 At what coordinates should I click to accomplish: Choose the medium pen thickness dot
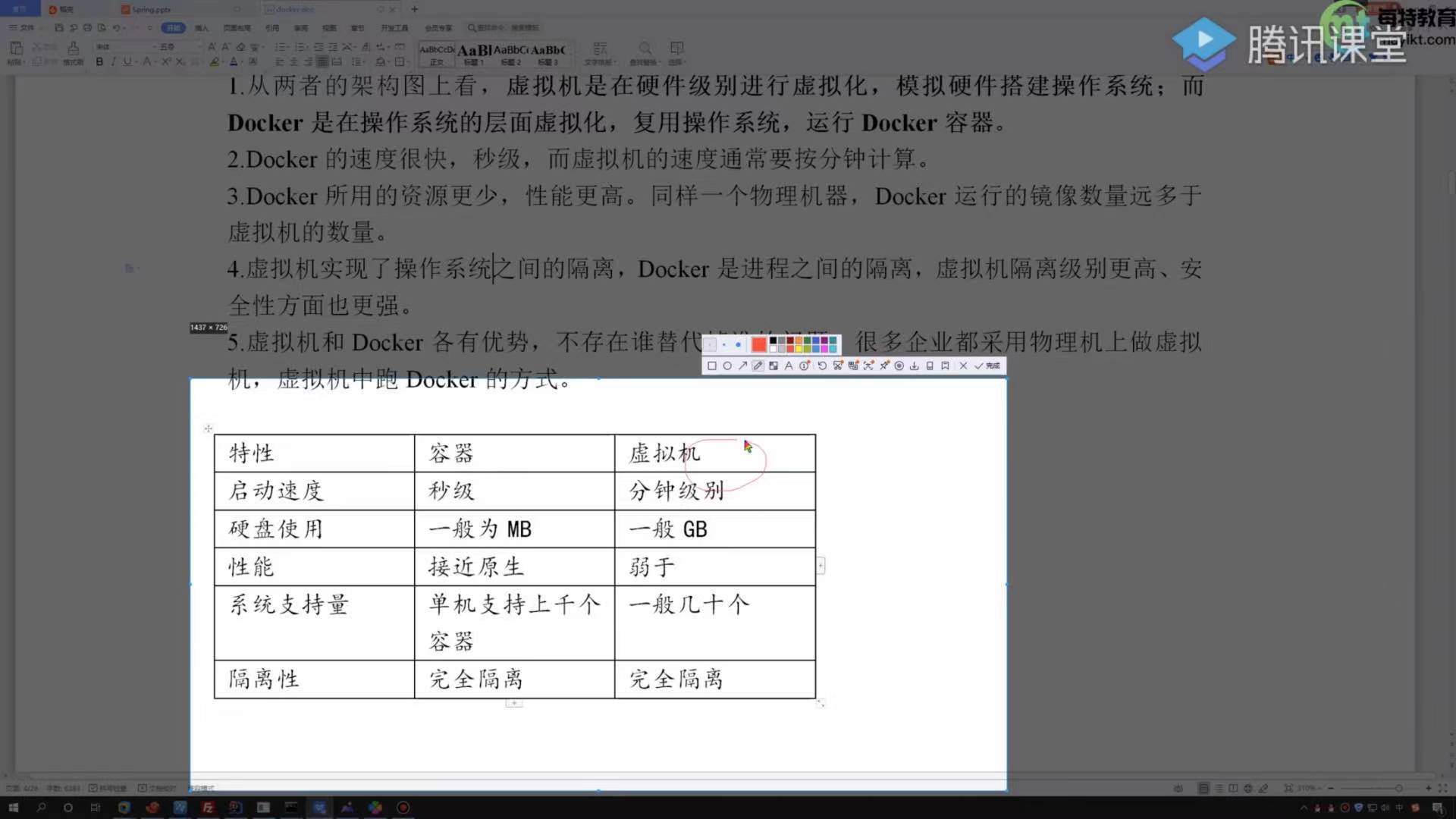pos(724,345)
